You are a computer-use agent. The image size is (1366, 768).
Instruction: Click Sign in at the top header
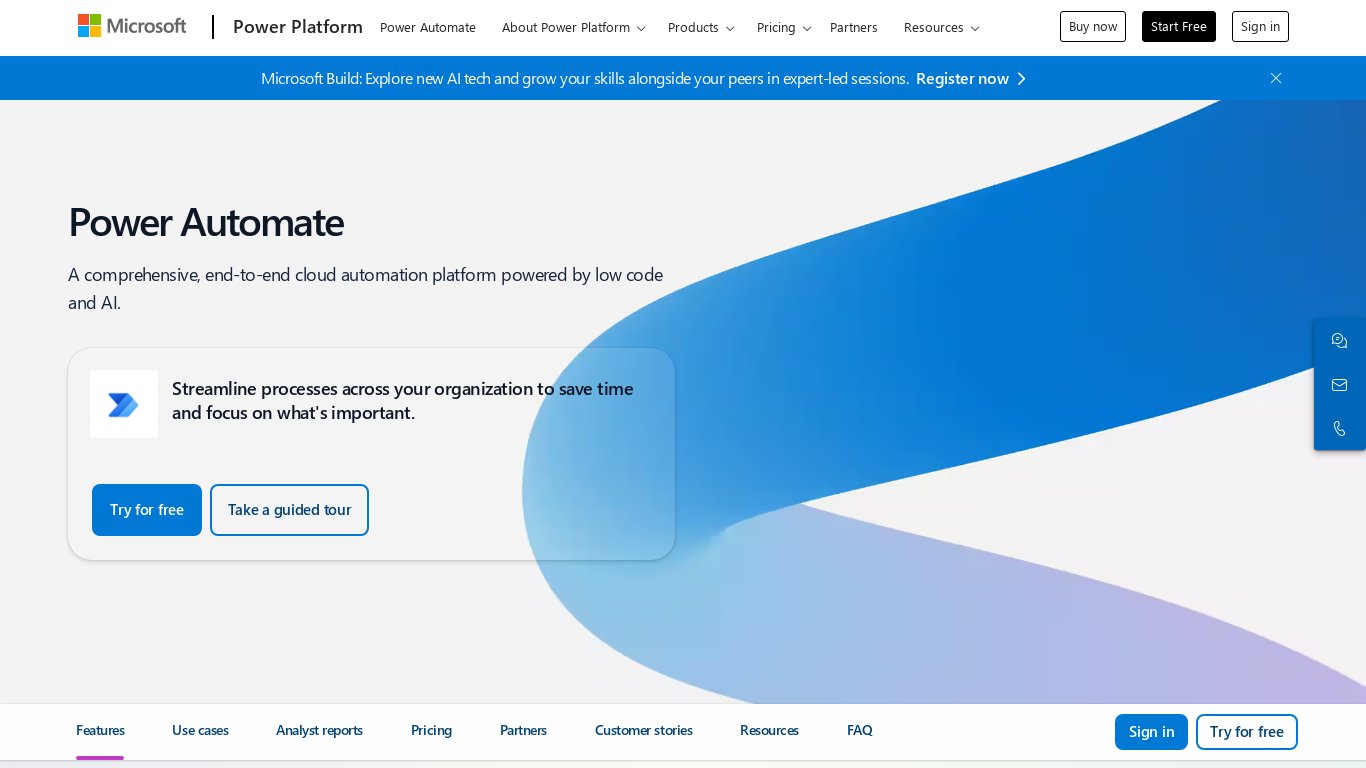click(x=1260, y=27)
